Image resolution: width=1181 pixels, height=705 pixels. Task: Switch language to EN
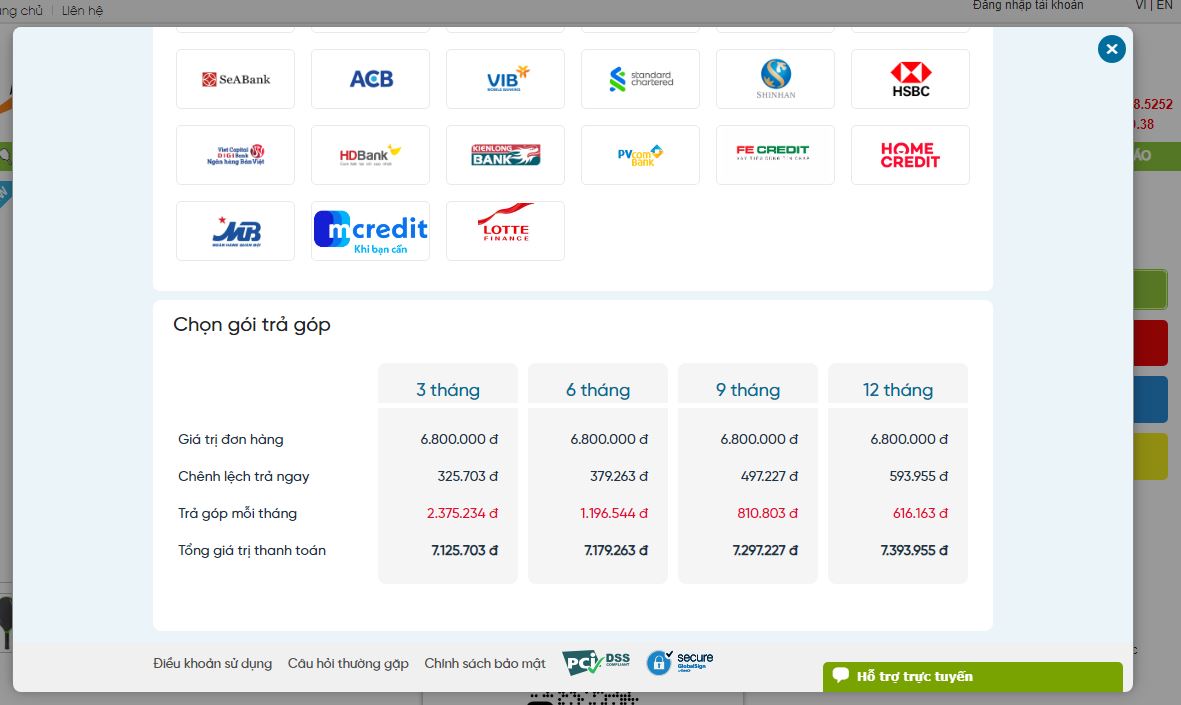[x=1164, y=6]
